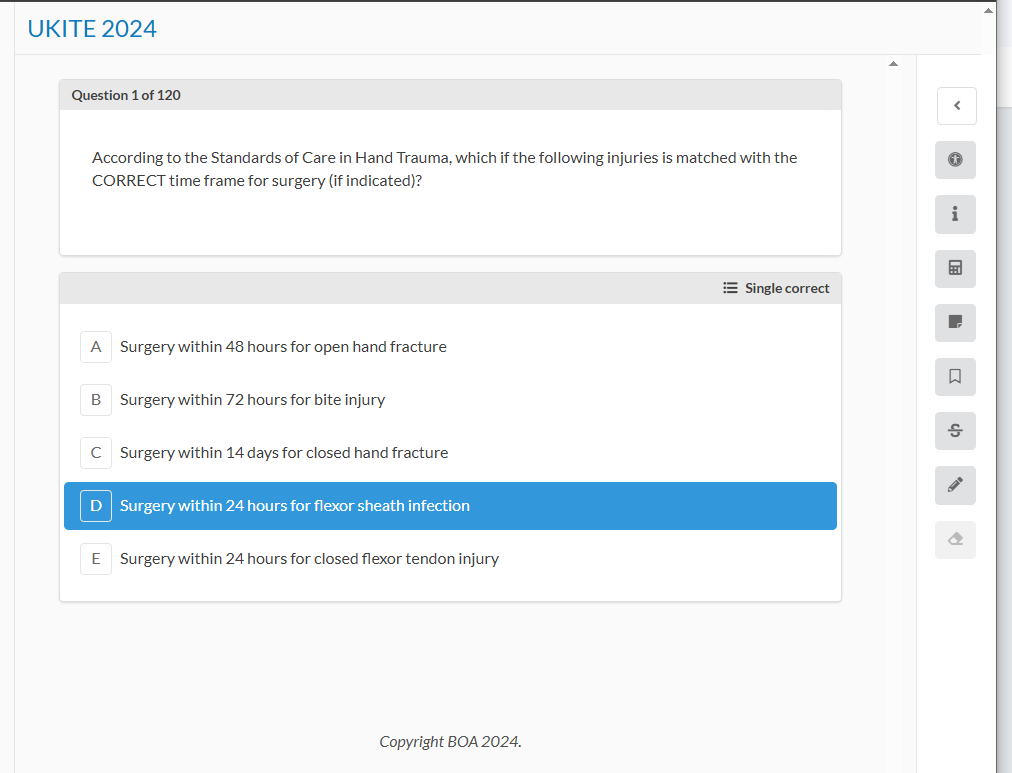This screenshot has width=1012, height=773.
Task: Click the page scrollbar up arrow
Action: click(x=988, y=10)
